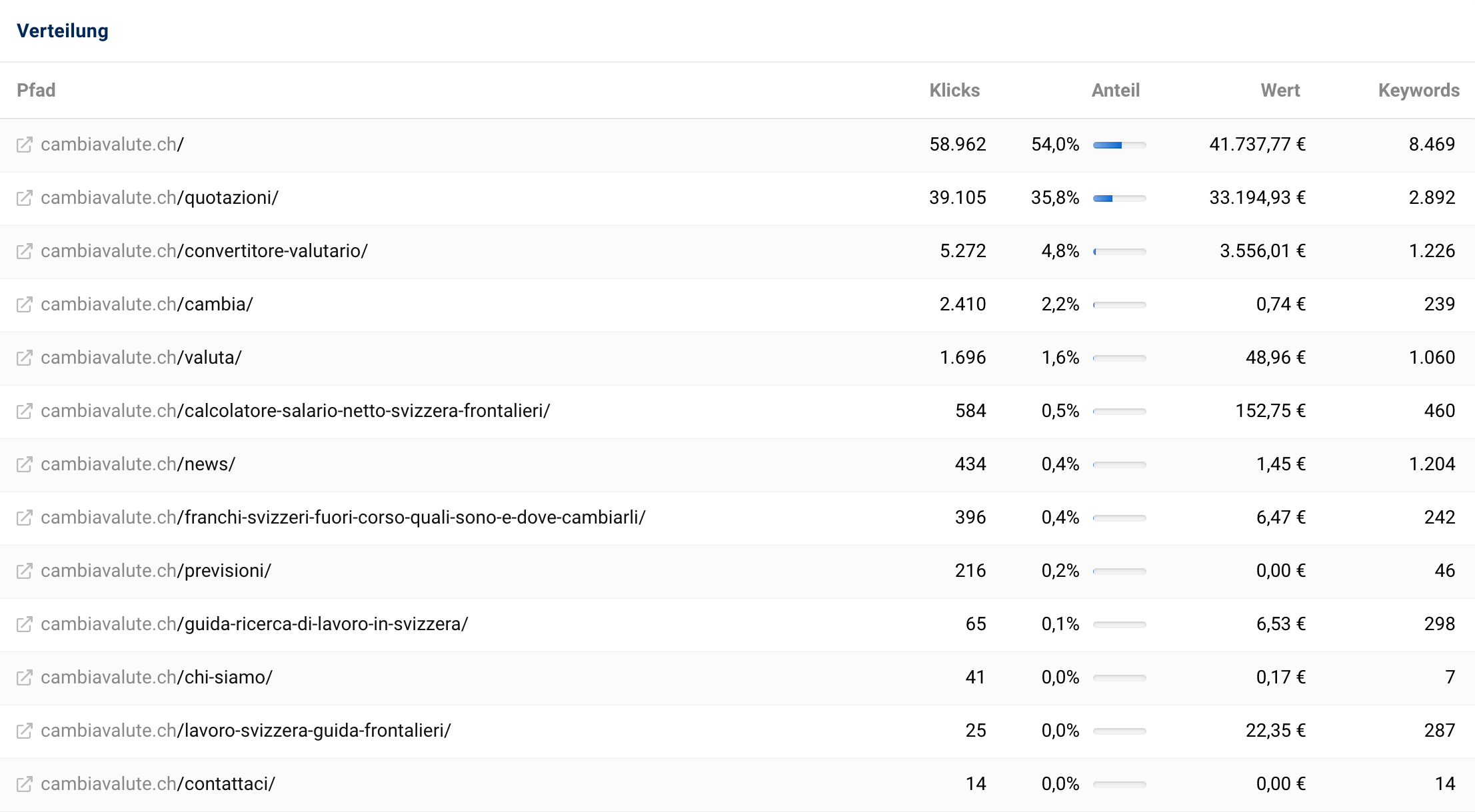Screen dimensions: 1475x812
Task: Sort table by Keywords column header
Action: click(1418, 91)
